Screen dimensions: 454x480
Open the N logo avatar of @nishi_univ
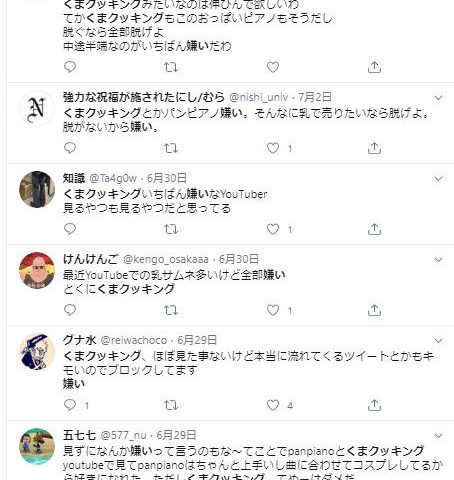click(x=37, y=109)
